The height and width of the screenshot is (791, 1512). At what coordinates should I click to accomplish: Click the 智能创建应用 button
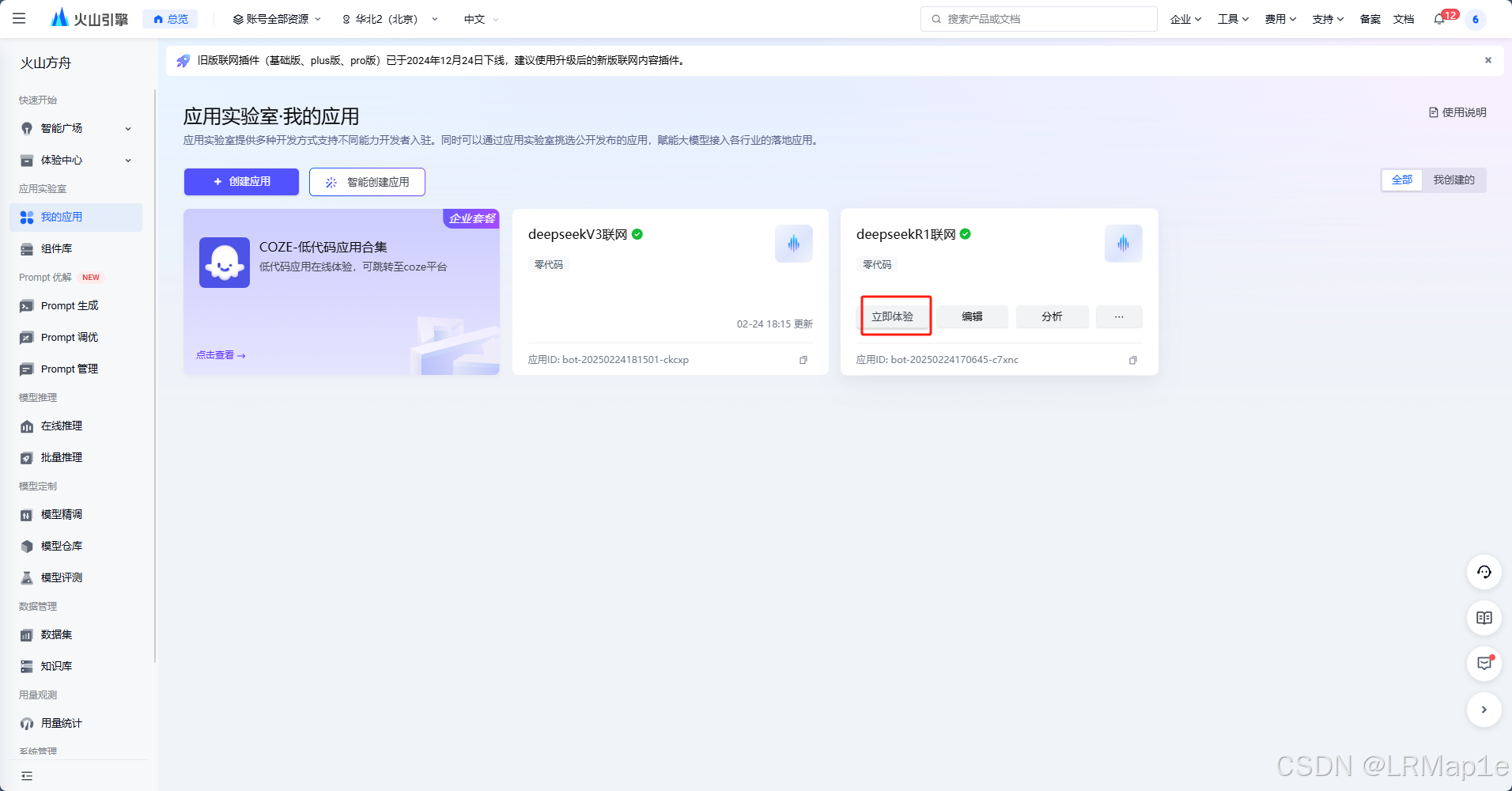367,182
